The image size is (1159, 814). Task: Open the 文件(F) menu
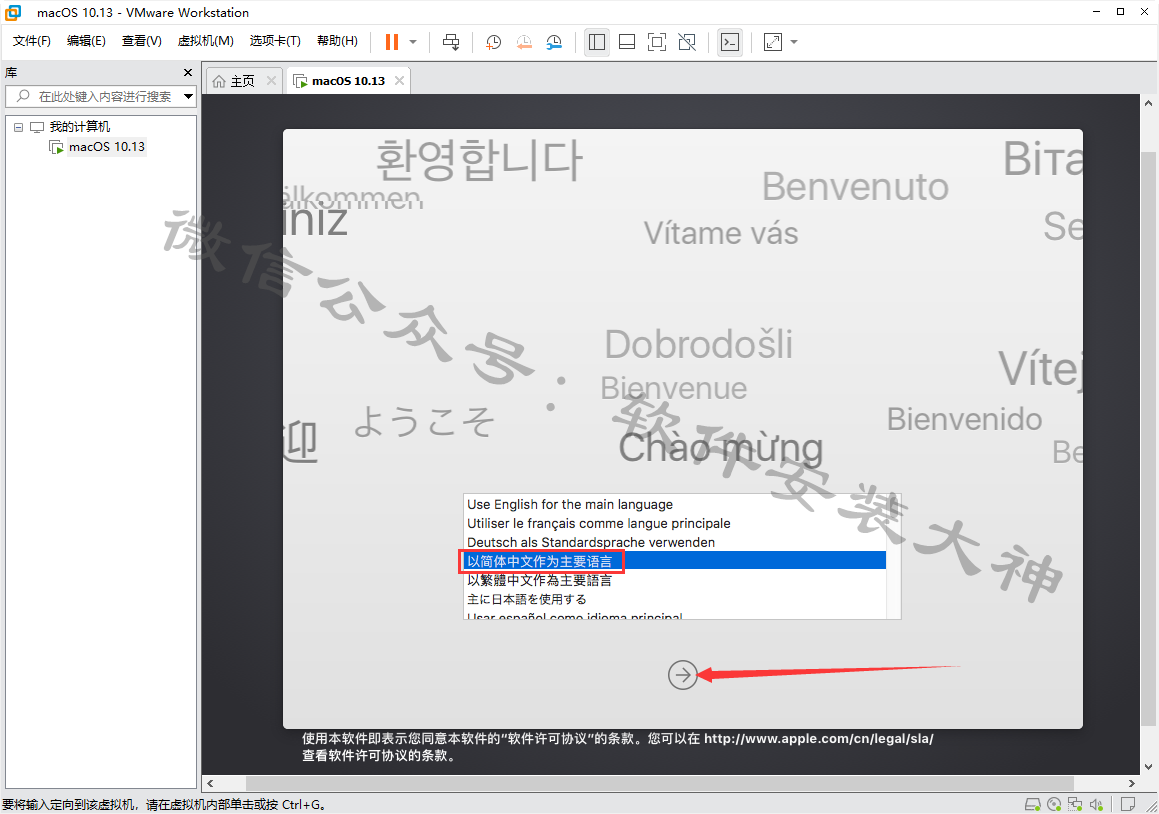coord(32,41)
